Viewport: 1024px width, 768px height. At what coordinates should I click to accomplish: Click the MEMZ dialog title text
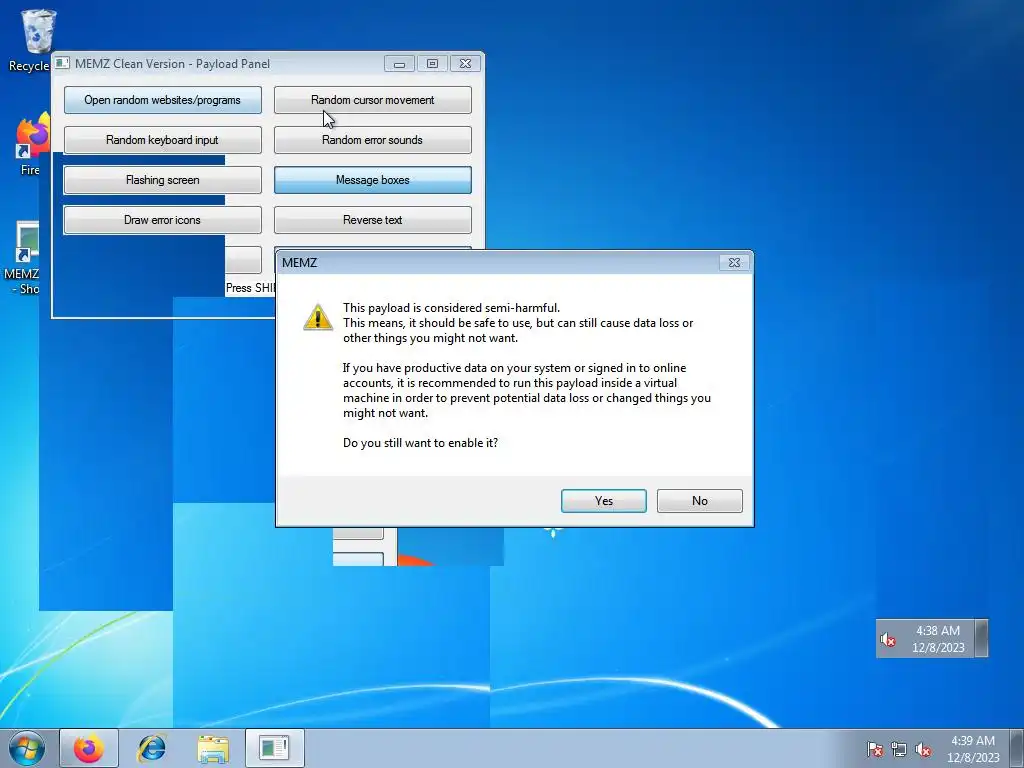(x=300, y=263)
